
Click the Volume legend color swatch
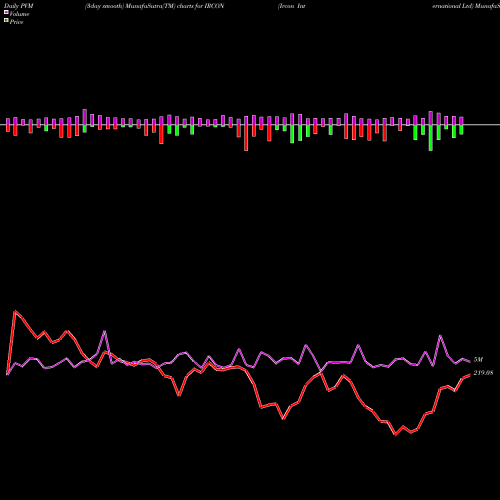point(6,12)
